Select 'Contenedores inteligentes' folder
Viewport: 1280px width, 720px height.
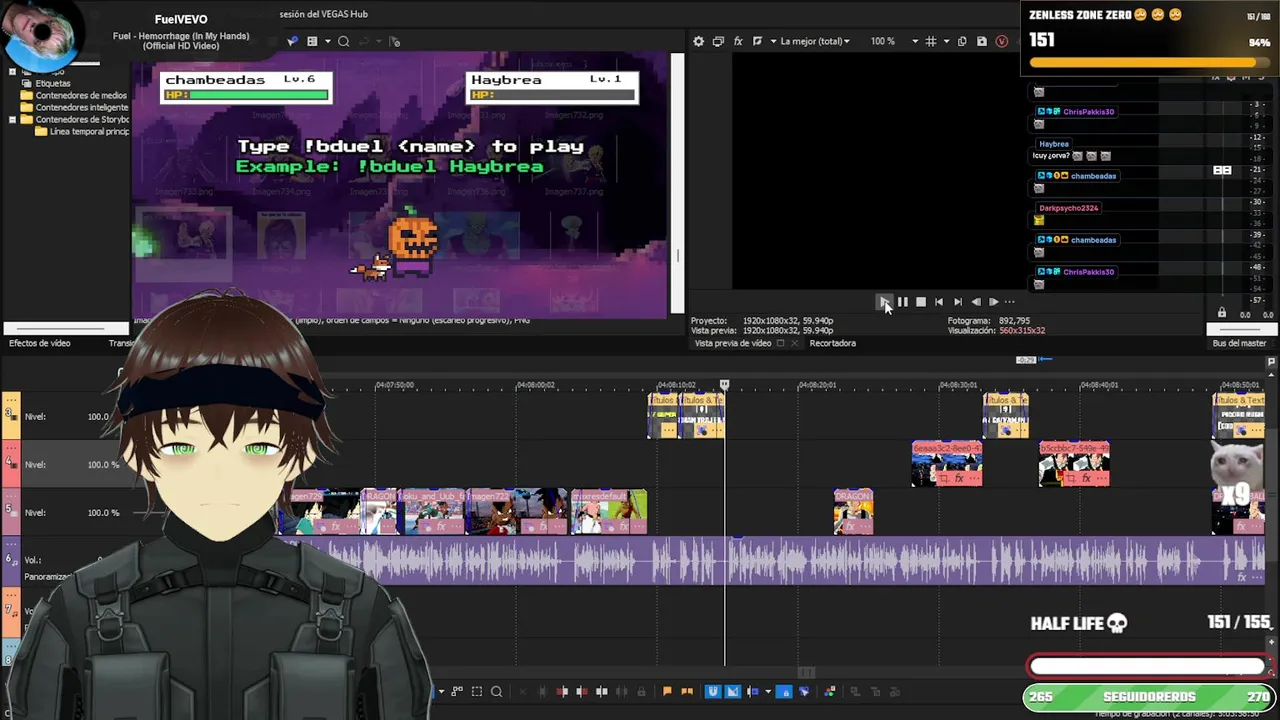point(82,107)
